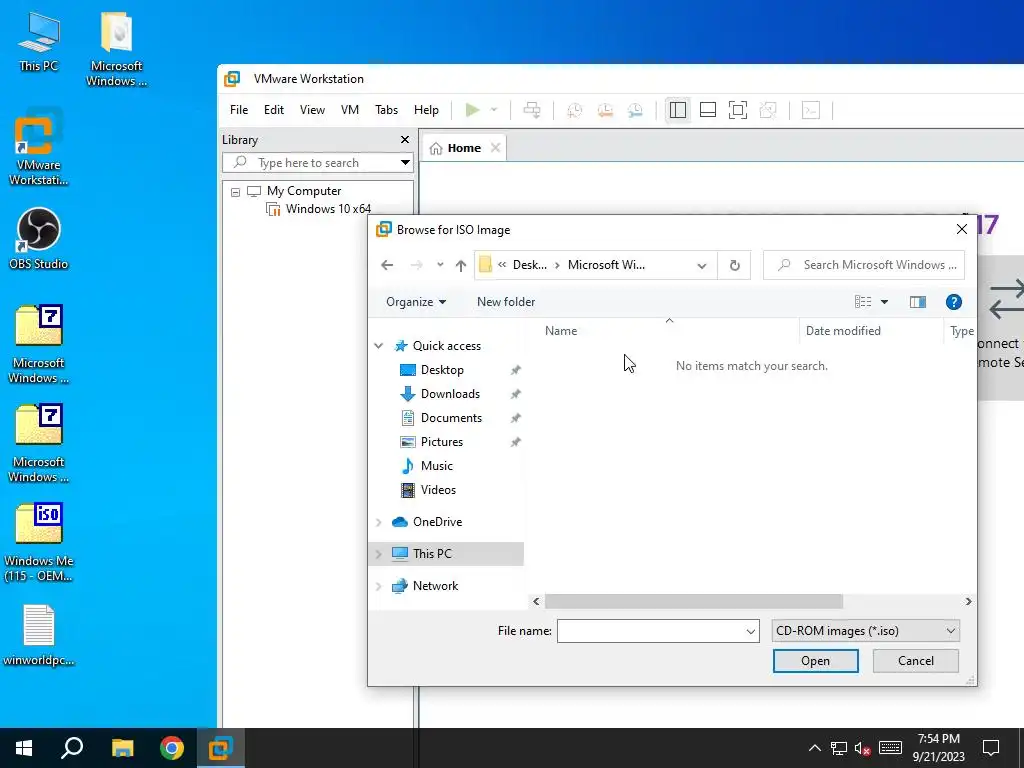Collapse the My Computer tree node

point(235,192)
